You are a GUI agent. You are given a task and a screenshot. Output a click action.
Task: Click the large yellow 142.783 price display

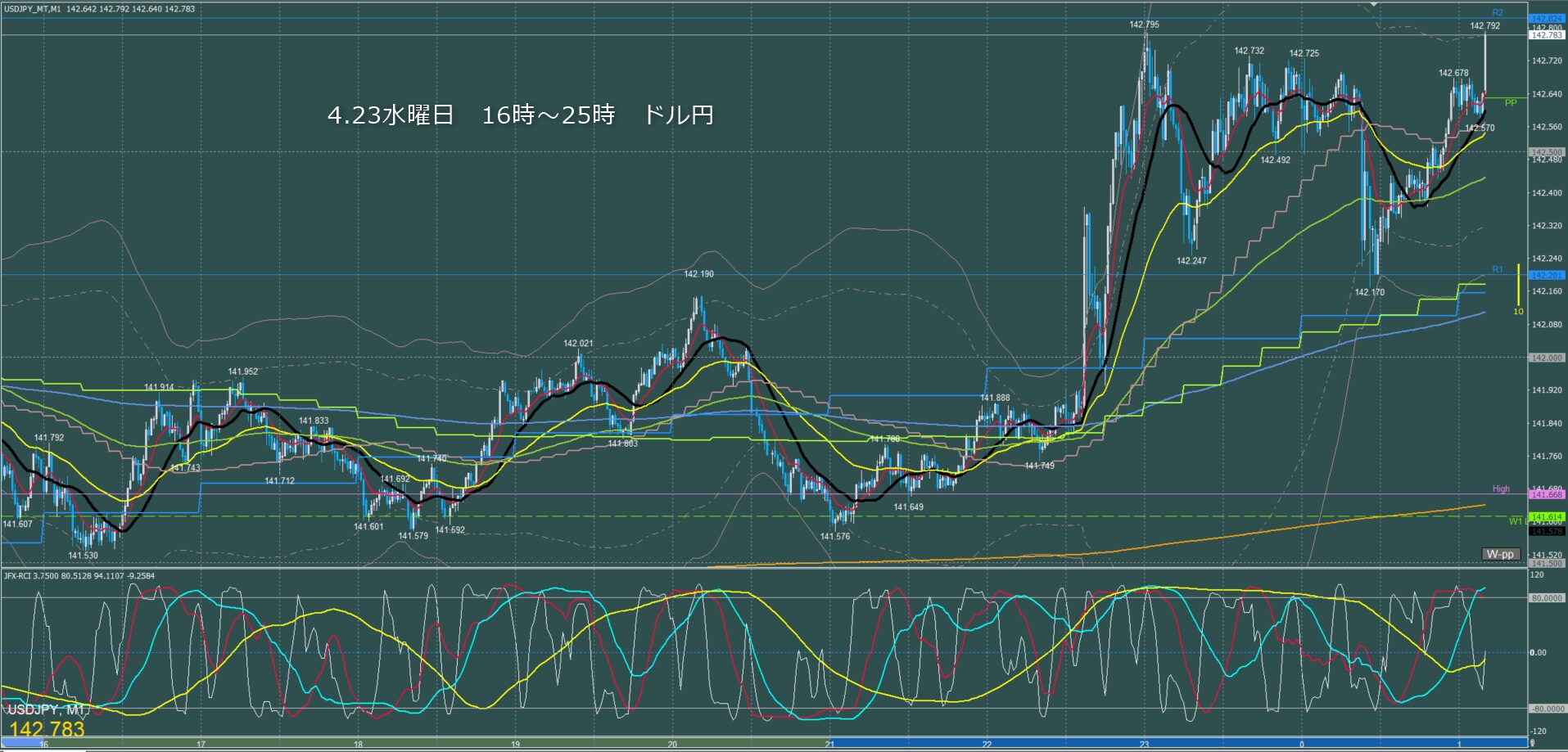[x=47, y=729]
